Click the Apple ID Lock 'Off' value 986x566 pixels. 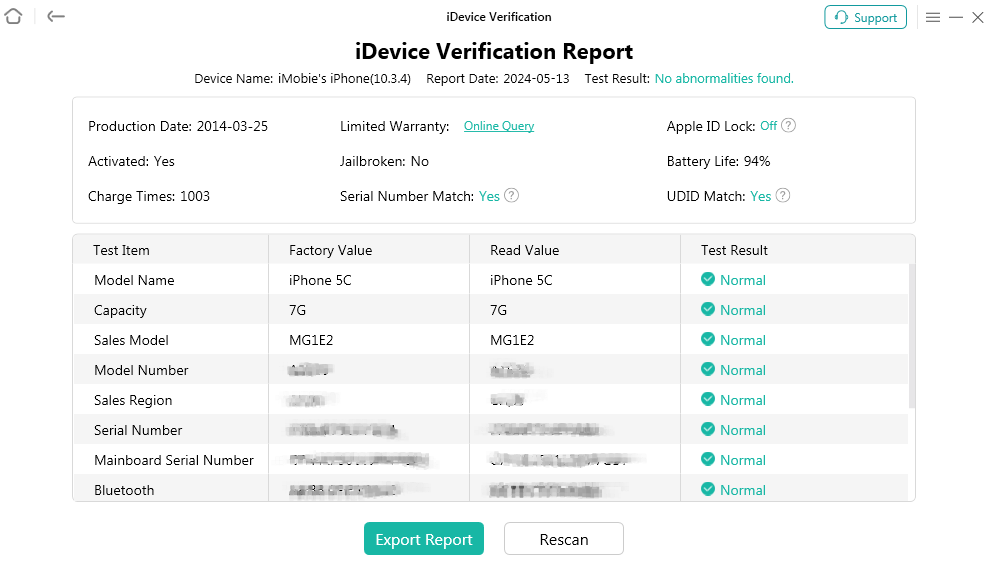(768, 126)
